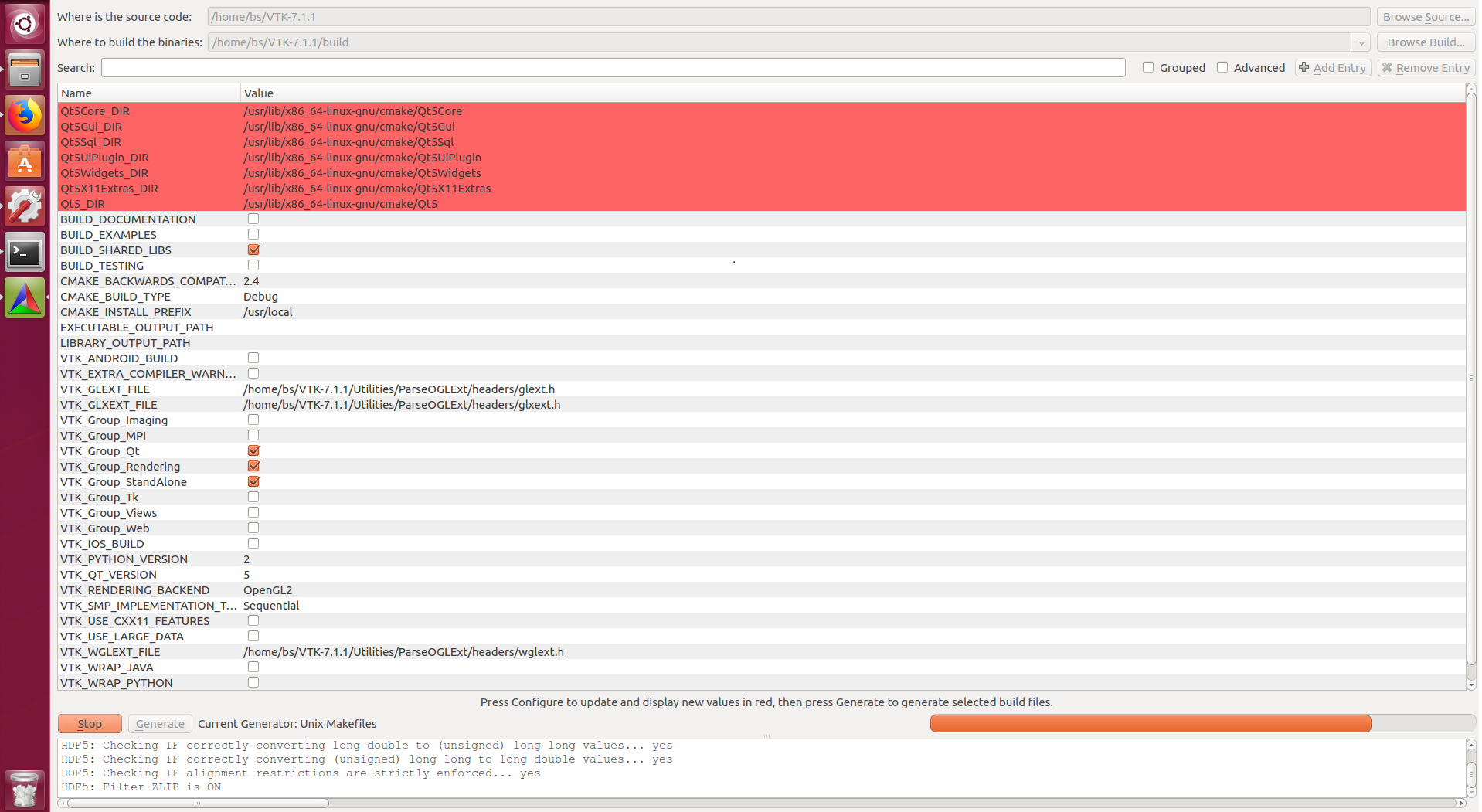Click the Remove Entry button

tap(1426, 68)
